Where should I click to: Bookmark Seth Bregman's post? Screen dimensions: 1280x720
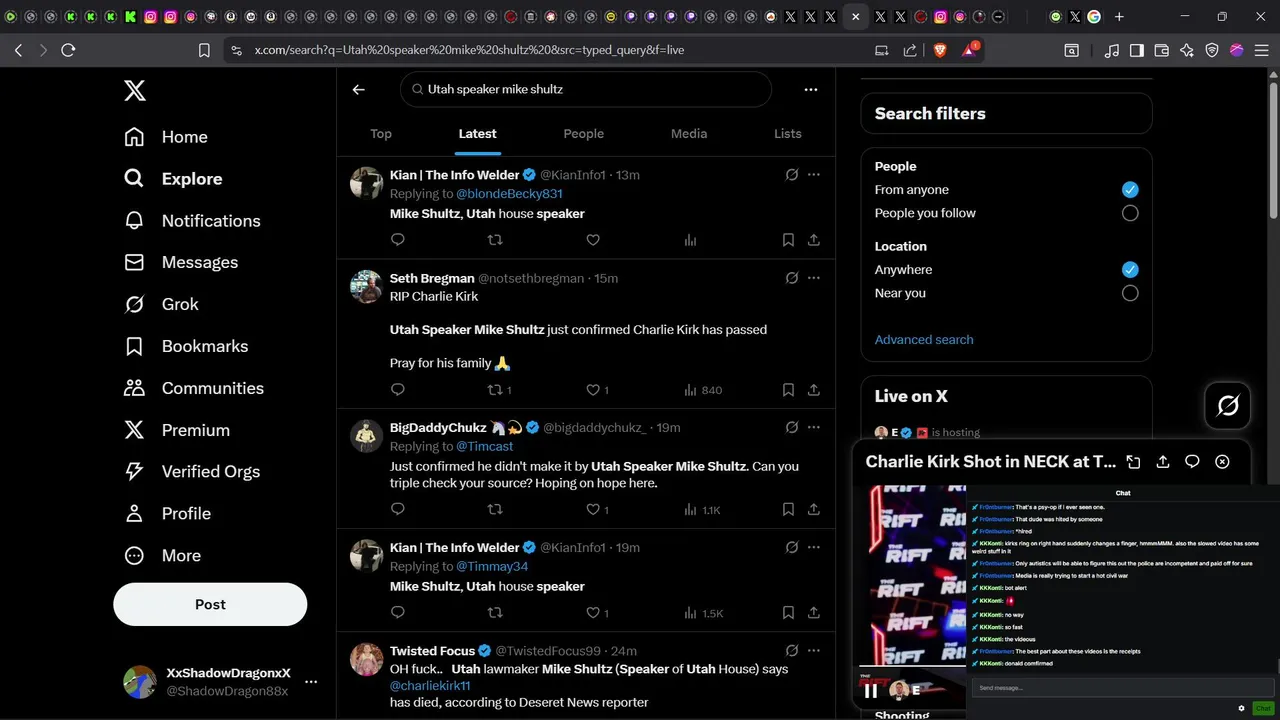point(788,390)
